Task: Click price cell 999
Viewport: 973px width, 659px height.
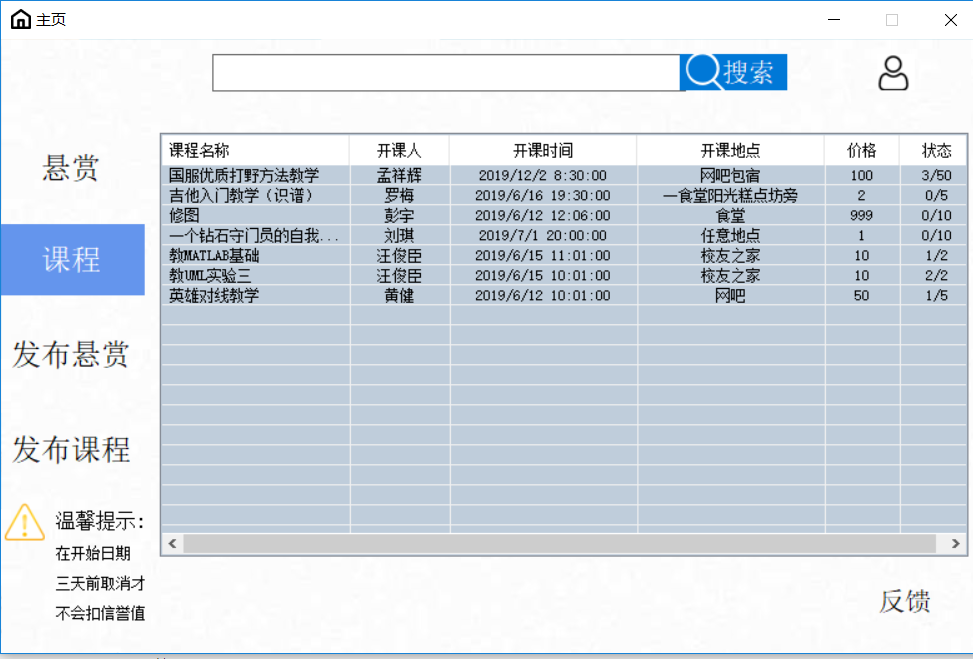Action: [861, 215]
